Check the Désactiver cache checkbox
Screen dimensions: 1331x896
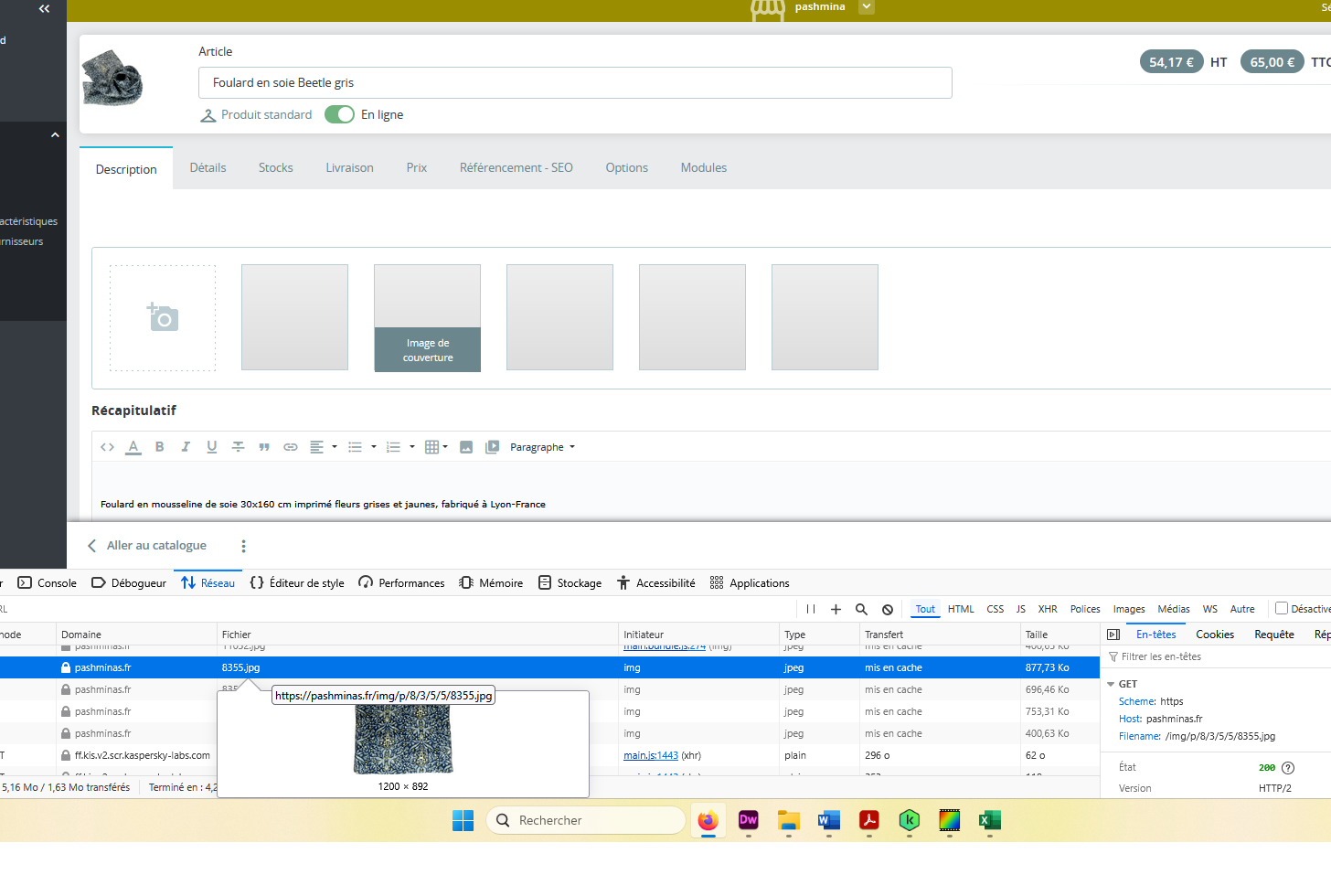click(1282, 609)
